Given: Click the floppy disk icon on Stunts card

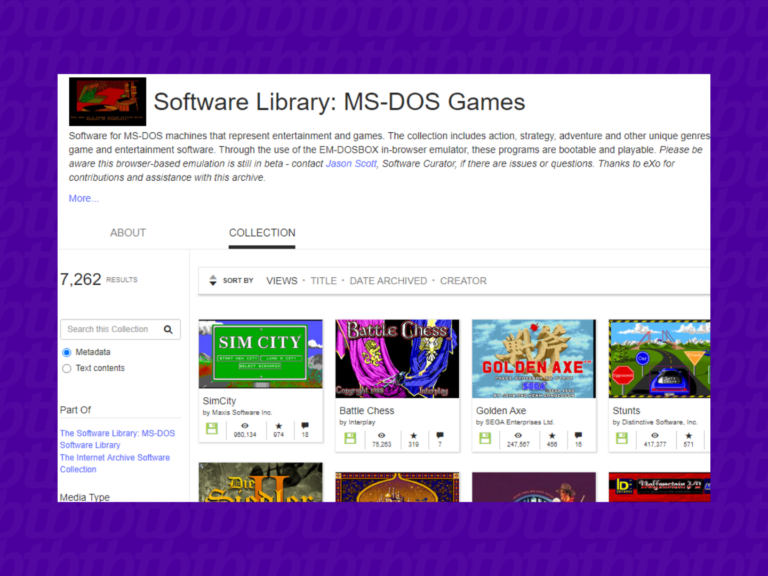Looking at the screenshot, I should (622, 438).
